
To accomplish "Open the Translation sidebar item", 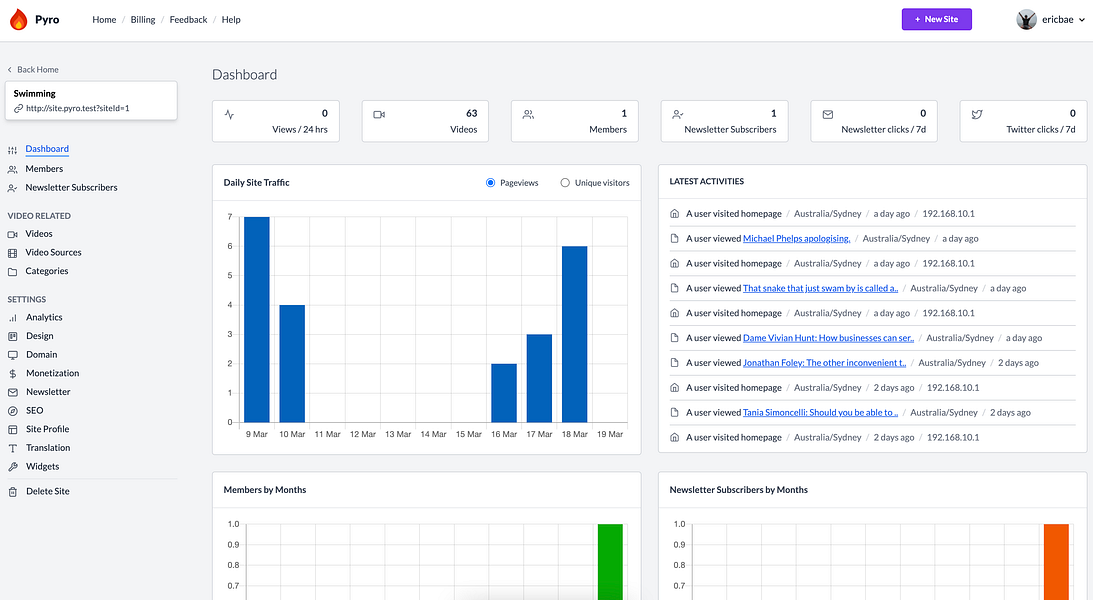I will [48, 447].
